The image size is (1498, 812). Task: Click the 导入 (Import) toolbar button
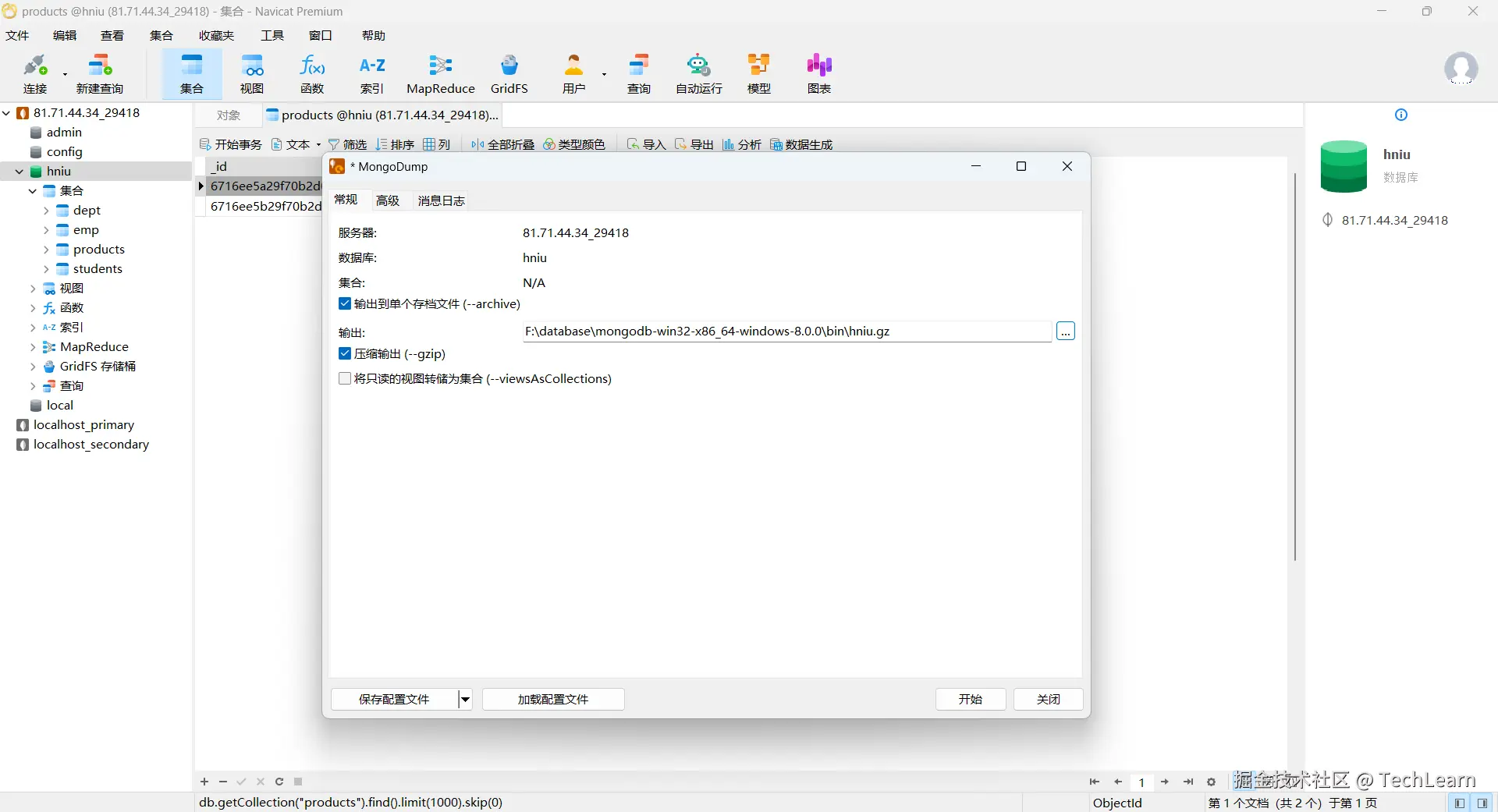tap(647, 144)
